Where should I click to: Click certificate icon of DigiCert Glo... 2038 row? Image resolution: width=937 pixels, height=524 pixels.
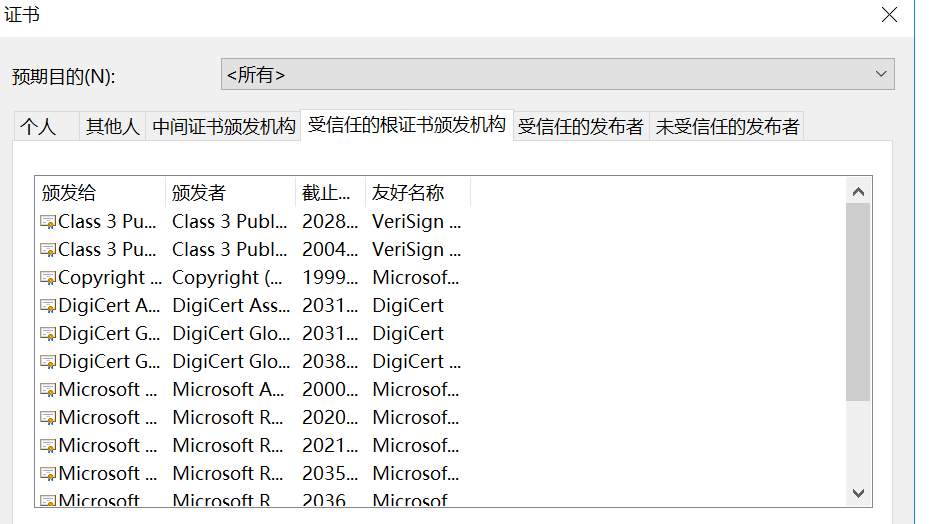coord(48,362)
